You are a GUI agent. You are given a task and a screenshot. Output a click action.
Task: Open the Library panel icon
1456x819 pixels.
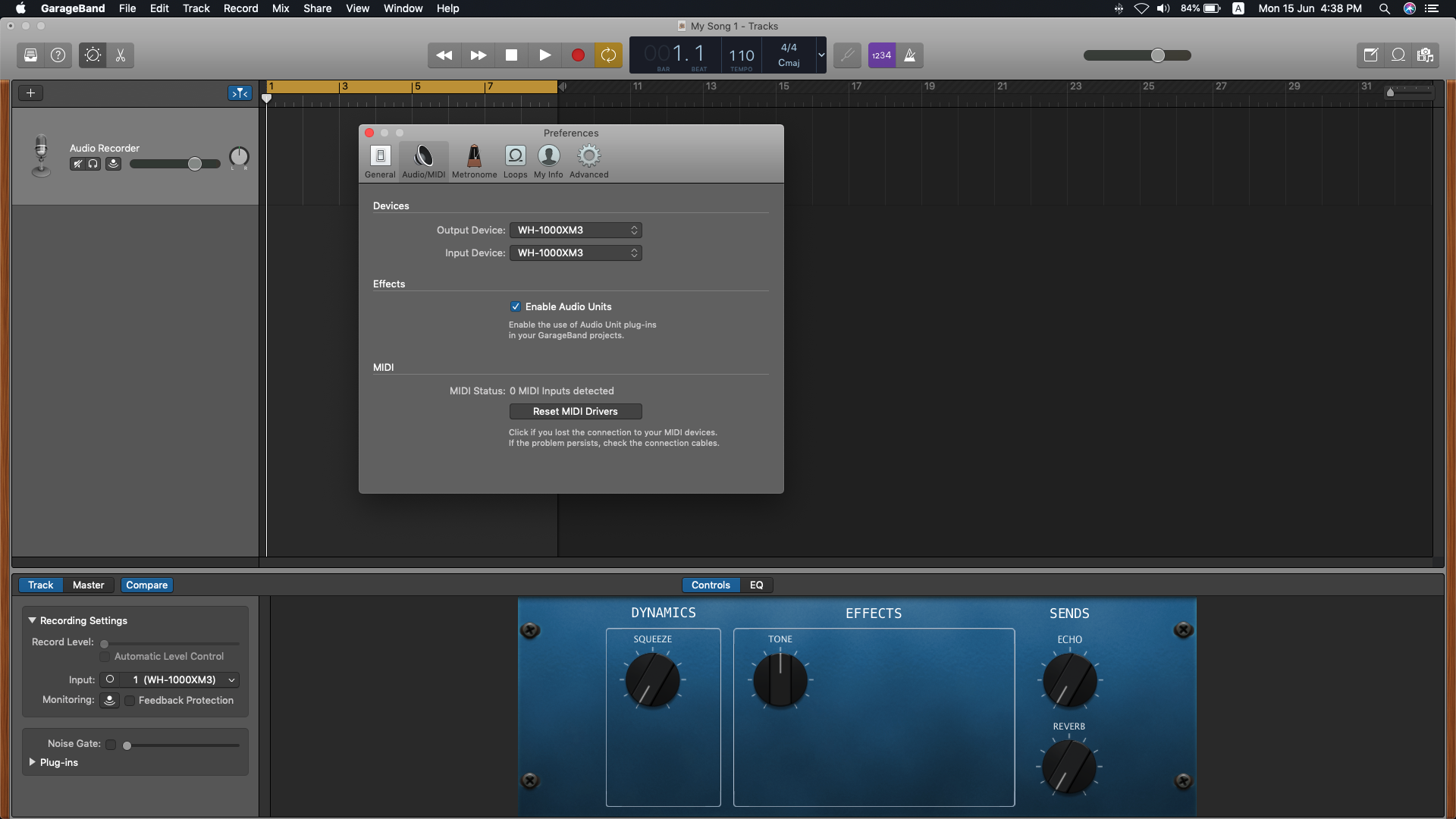30,55
